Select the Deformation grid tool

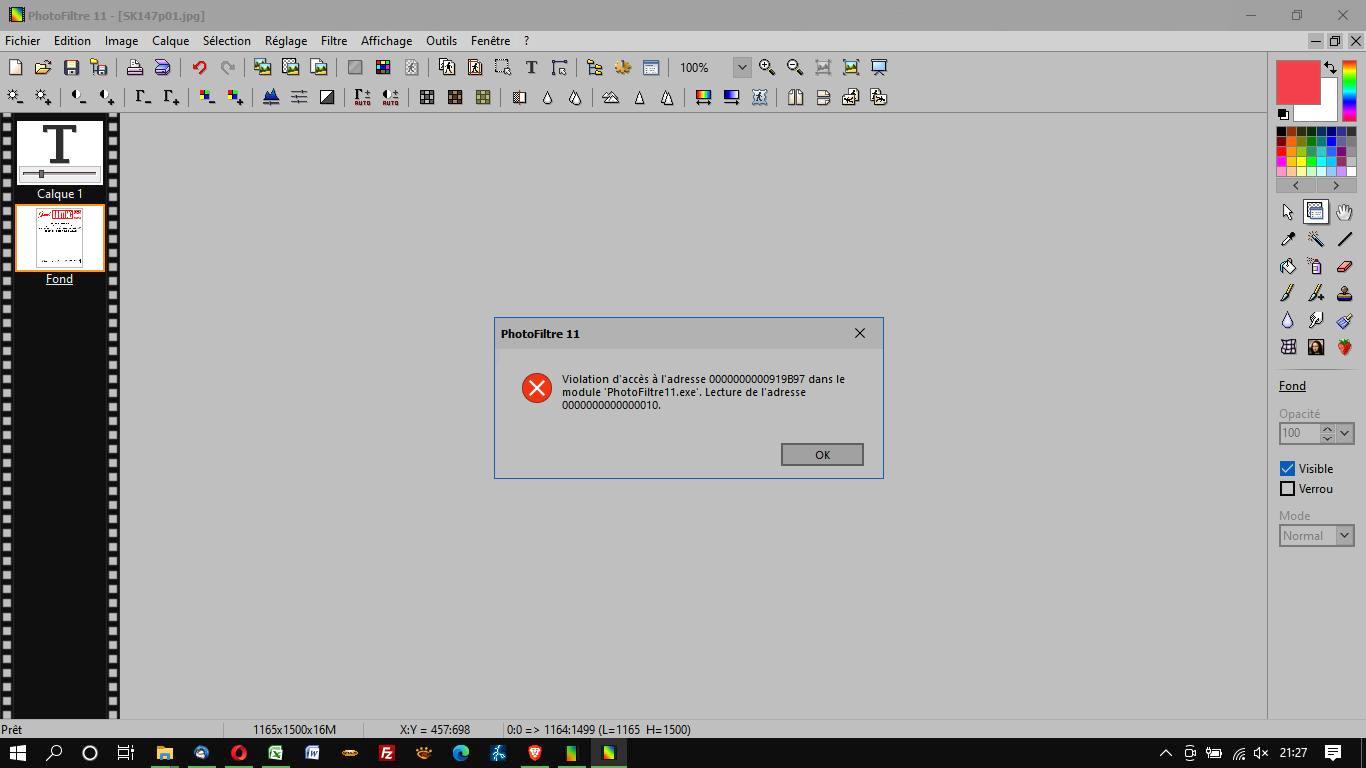coord(1288,347)
